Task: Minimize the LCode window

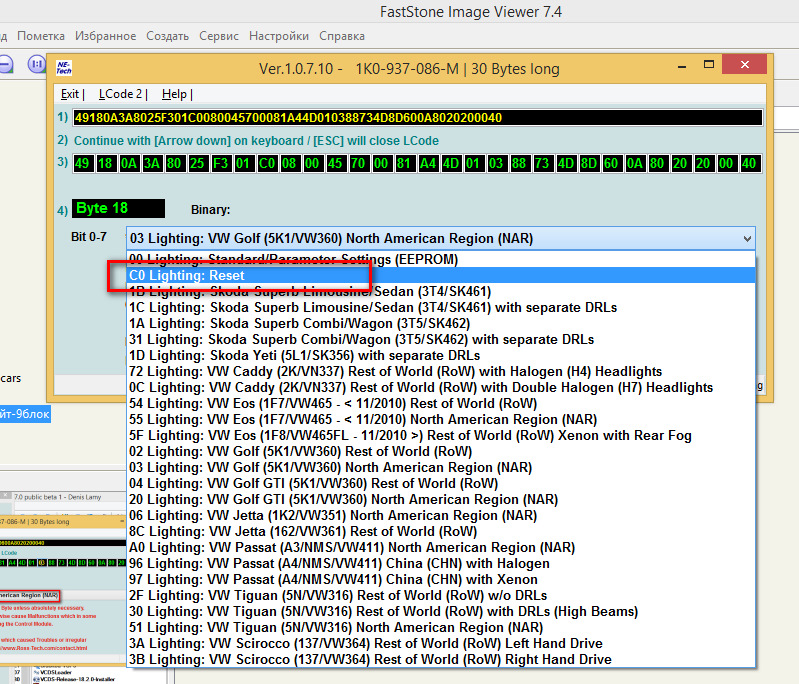Action: [682, 65]
